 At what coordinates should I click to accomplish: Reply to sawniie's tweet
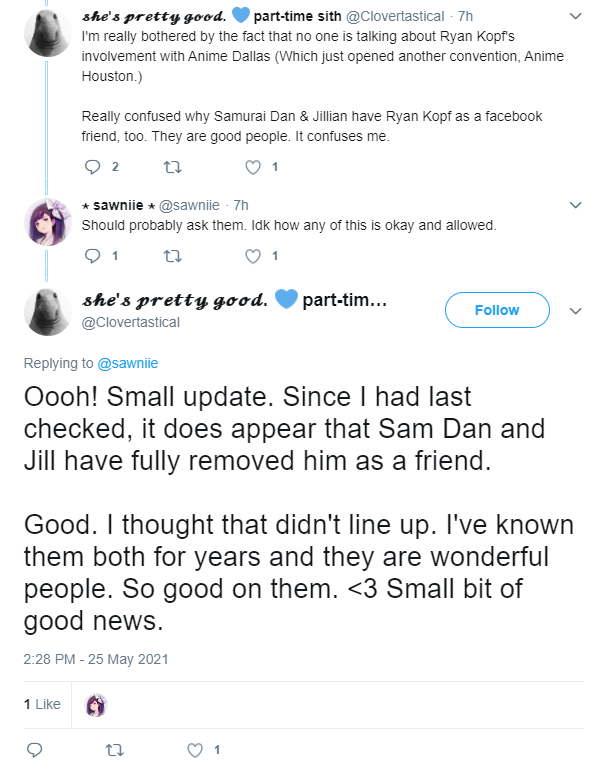(92, 256)
